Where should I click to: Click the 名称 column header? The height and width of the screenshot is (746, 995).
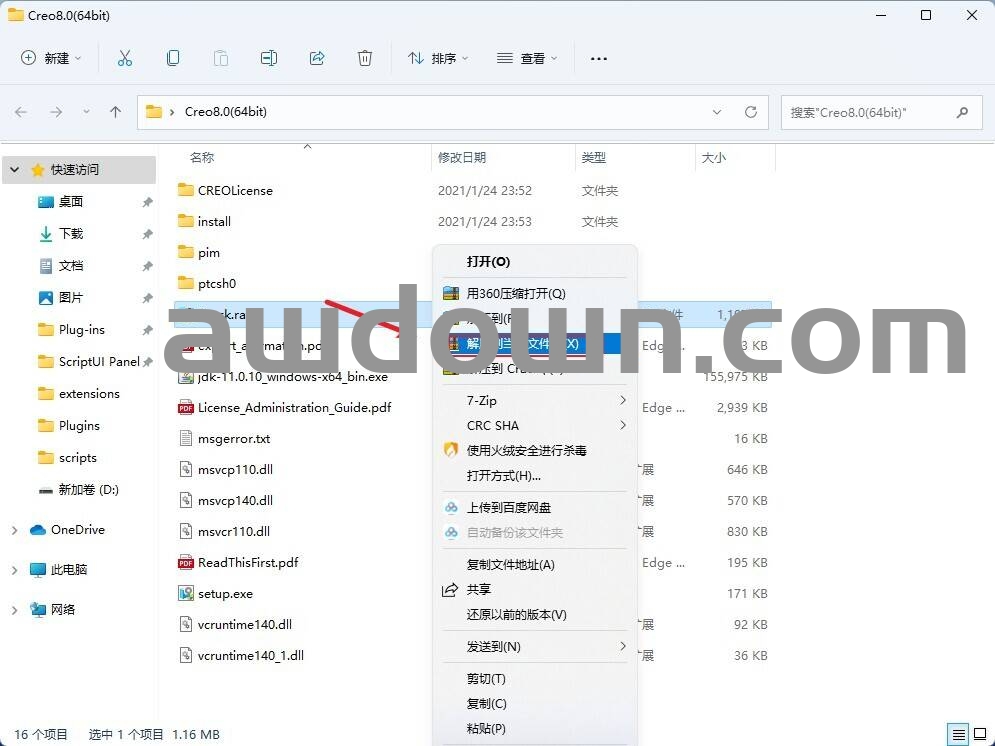pos(202,158)
